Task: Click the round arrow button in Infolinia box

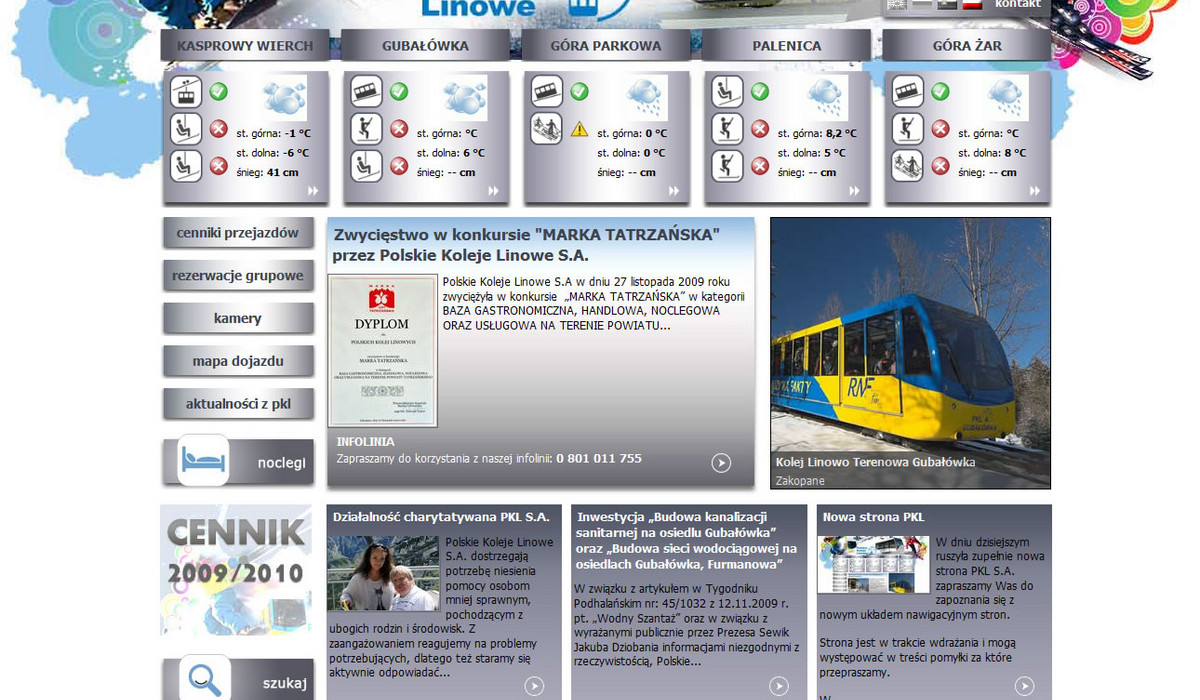Action: pyautogui.click(x=721, y=462)
